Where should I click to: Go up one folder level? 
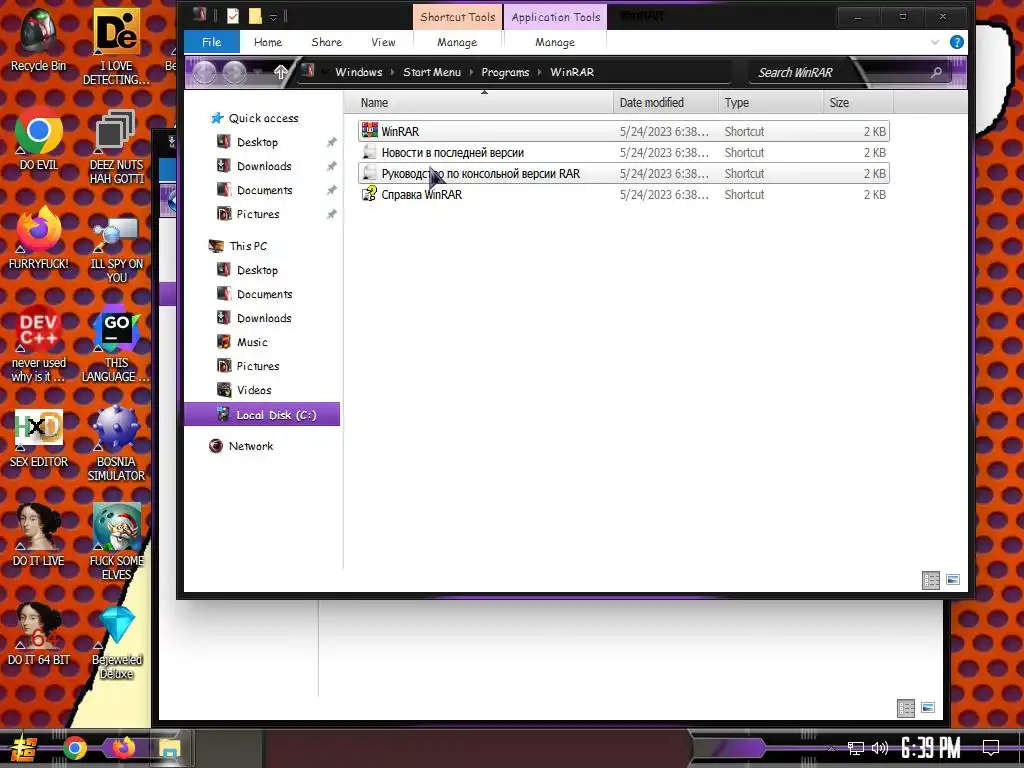click(x=280, y=72)
